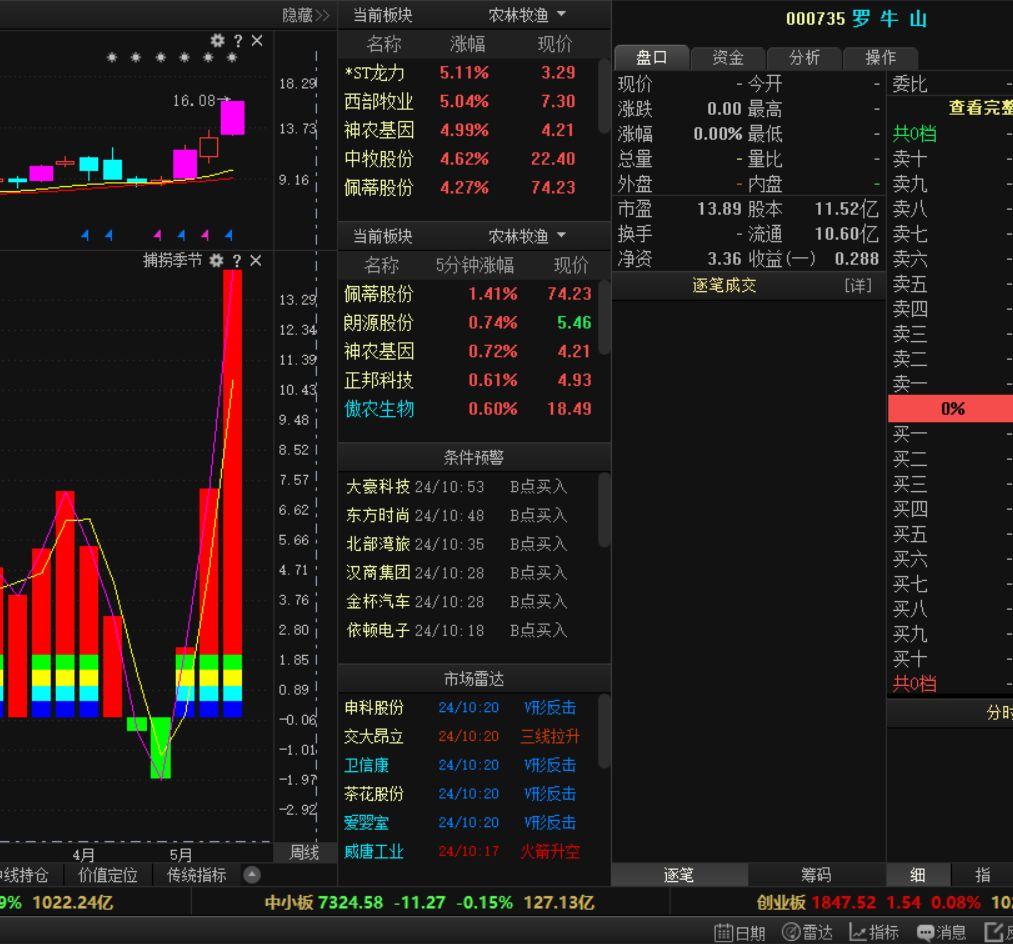Open 威唐工业 火箭升空 radar entry
The height and width of the screenshot is (944, 1013).
[469, 852]
